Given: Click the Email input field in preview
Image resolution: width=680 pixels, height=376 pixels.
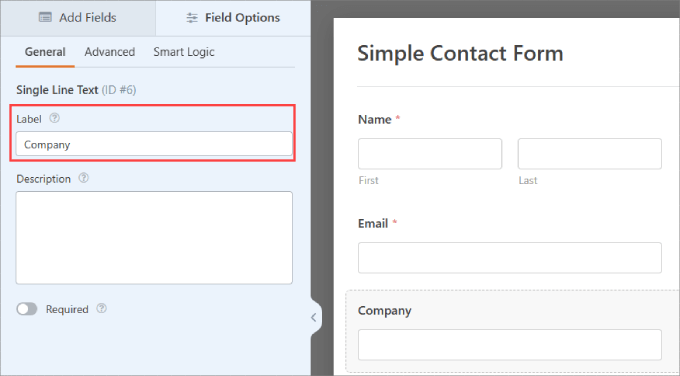Looking at the screenshot, I should click(x=510, y=258).
